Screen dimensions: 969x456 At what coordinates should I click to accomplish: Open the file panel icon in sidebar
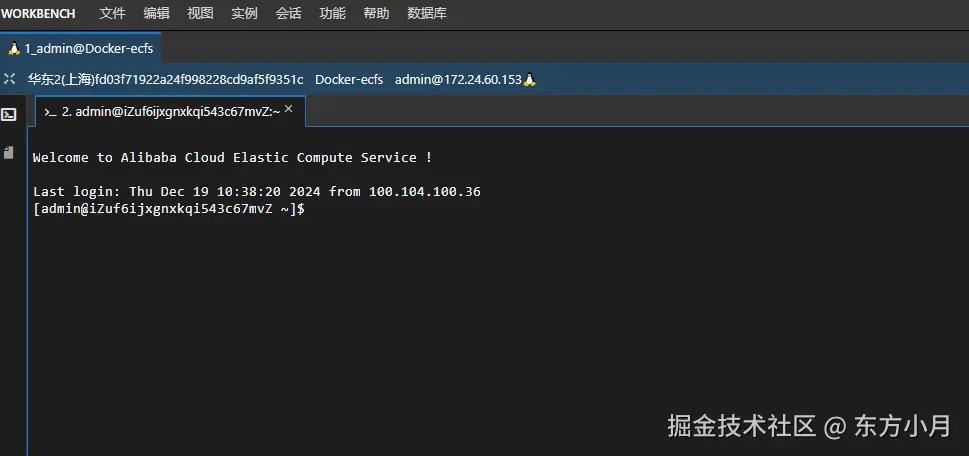(x=9, y=153)
